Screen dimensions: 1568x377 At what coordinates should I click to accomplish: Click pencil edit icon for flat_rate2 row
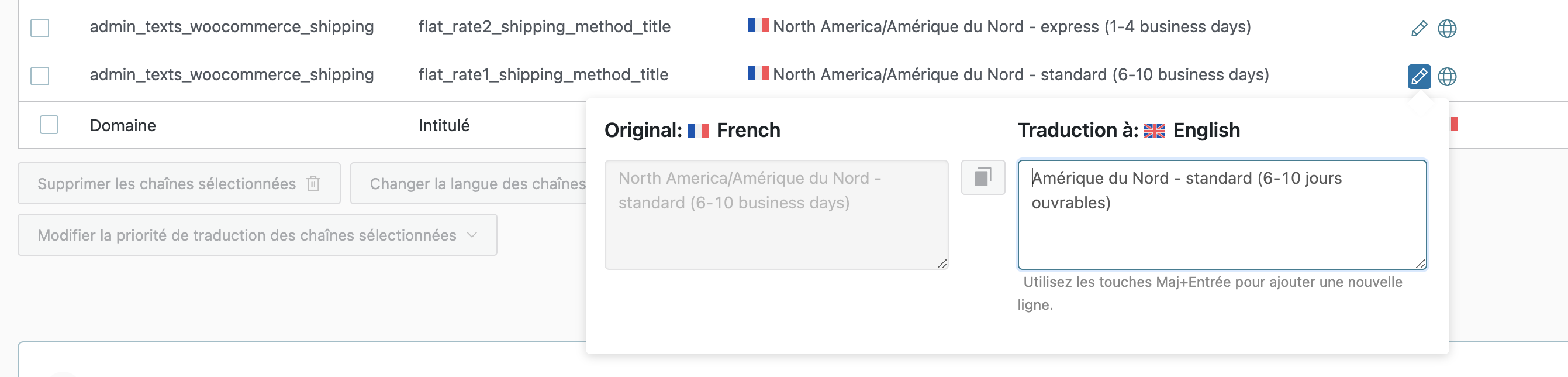[x=1419, y=29]
